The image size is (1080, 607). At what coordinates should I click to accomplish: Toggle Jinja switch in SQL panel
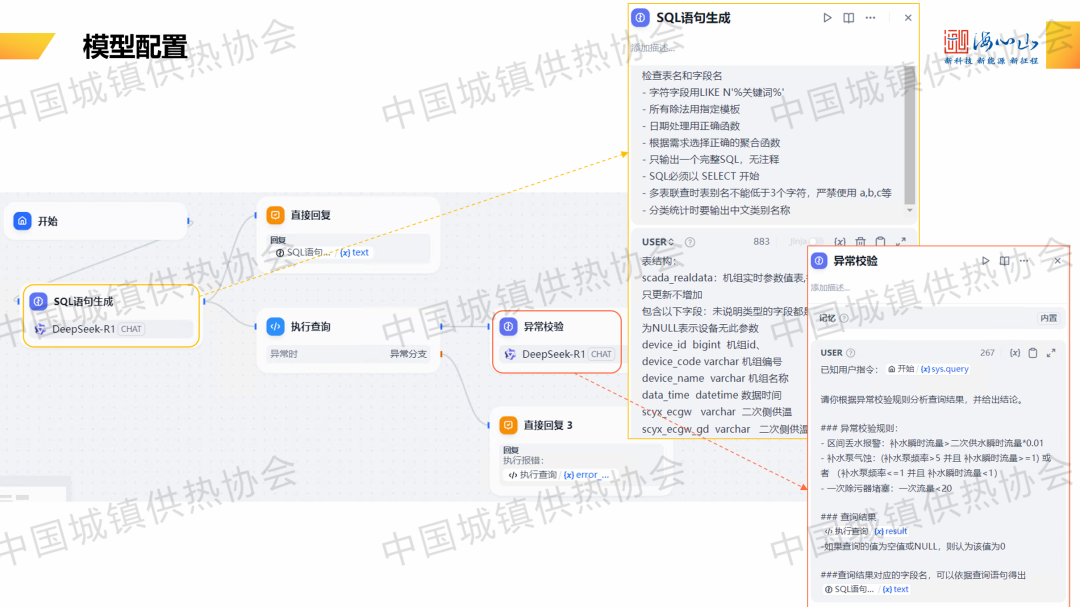pos(815,242)
